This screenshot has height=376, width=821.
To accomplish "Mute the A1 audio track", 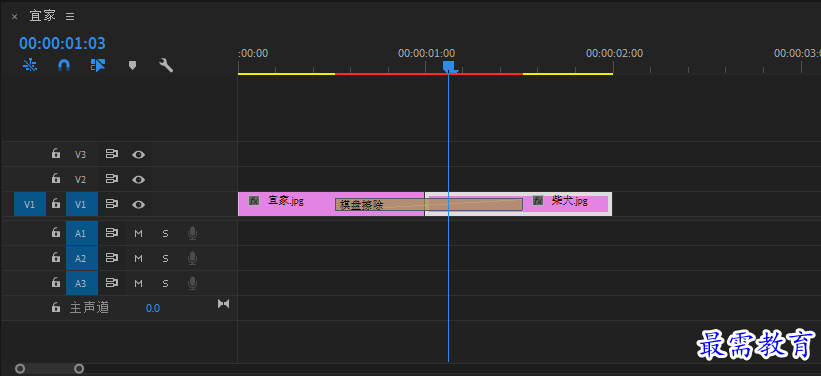I will tap(138, 234).
